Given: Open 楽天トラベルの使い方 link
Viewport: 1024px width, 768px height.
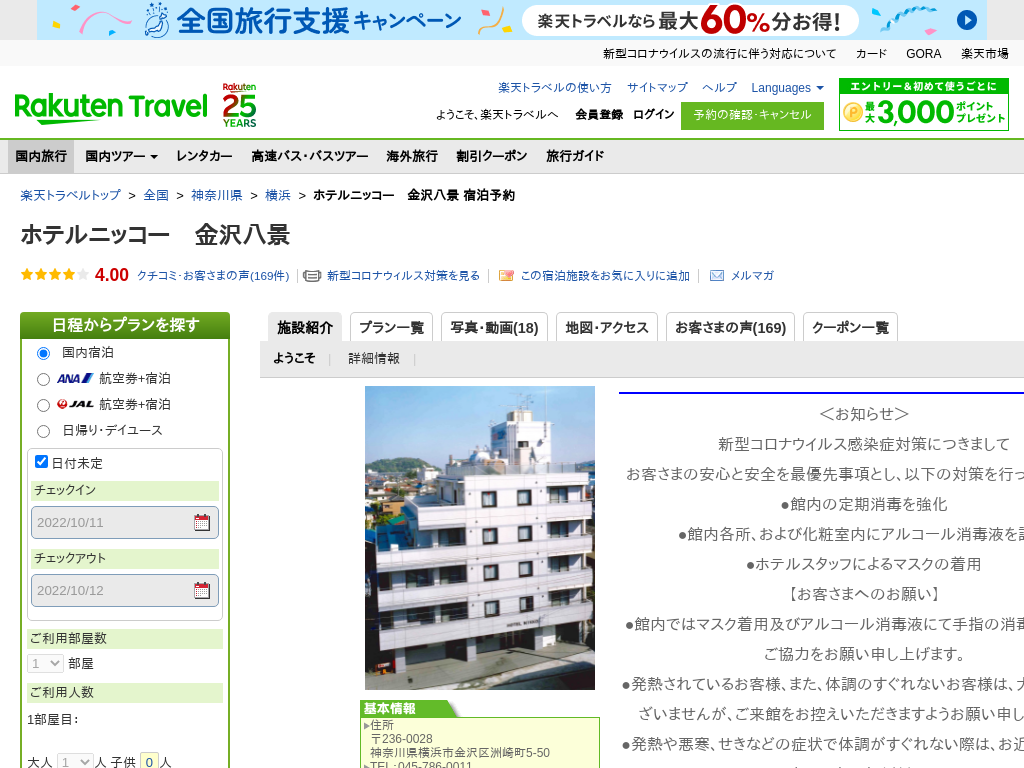Looking at the screenshot, I should 554,88.
